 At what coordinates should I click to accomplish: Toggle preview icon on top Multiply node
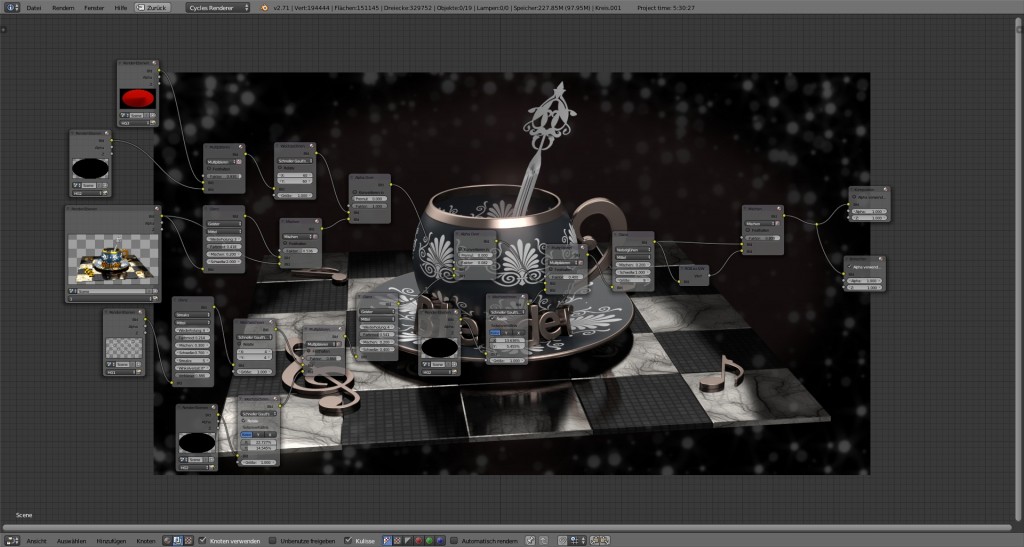(240, 148)
